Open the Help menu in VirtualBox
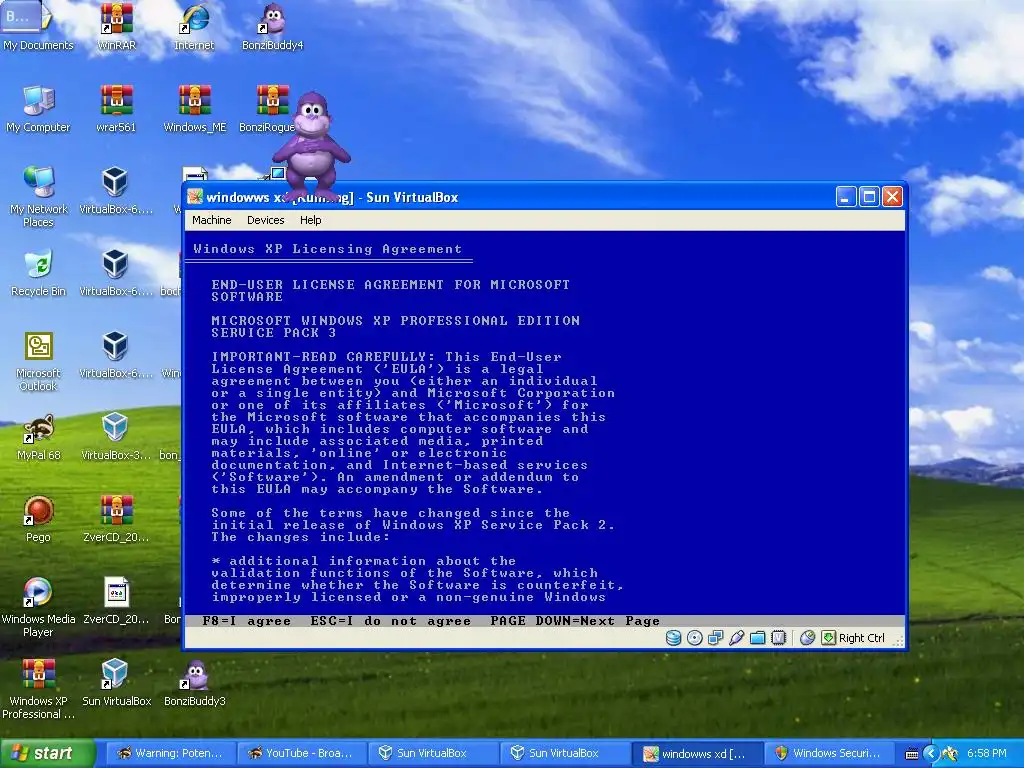Image resolution: width=1024 pixels, height=768 pixels. [310, 220]
